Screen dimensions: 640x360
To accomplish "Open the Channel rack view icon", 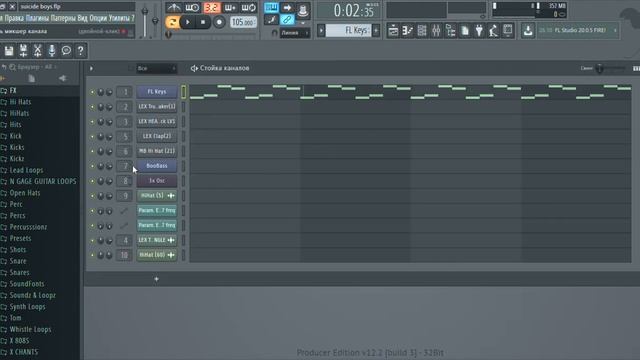I will coord(422,30).
